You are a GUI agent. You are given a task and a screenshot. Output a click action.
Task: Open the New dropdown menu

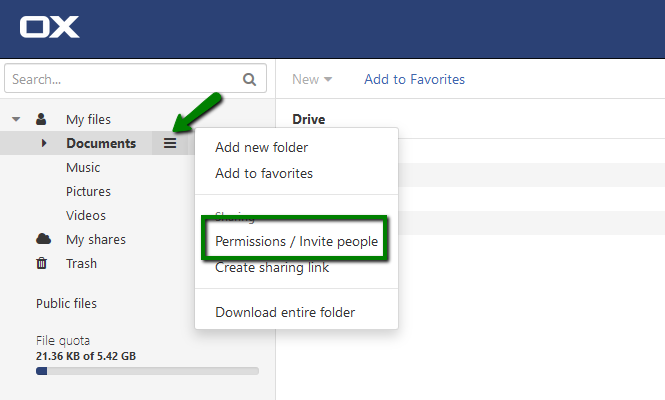[312, 79]
